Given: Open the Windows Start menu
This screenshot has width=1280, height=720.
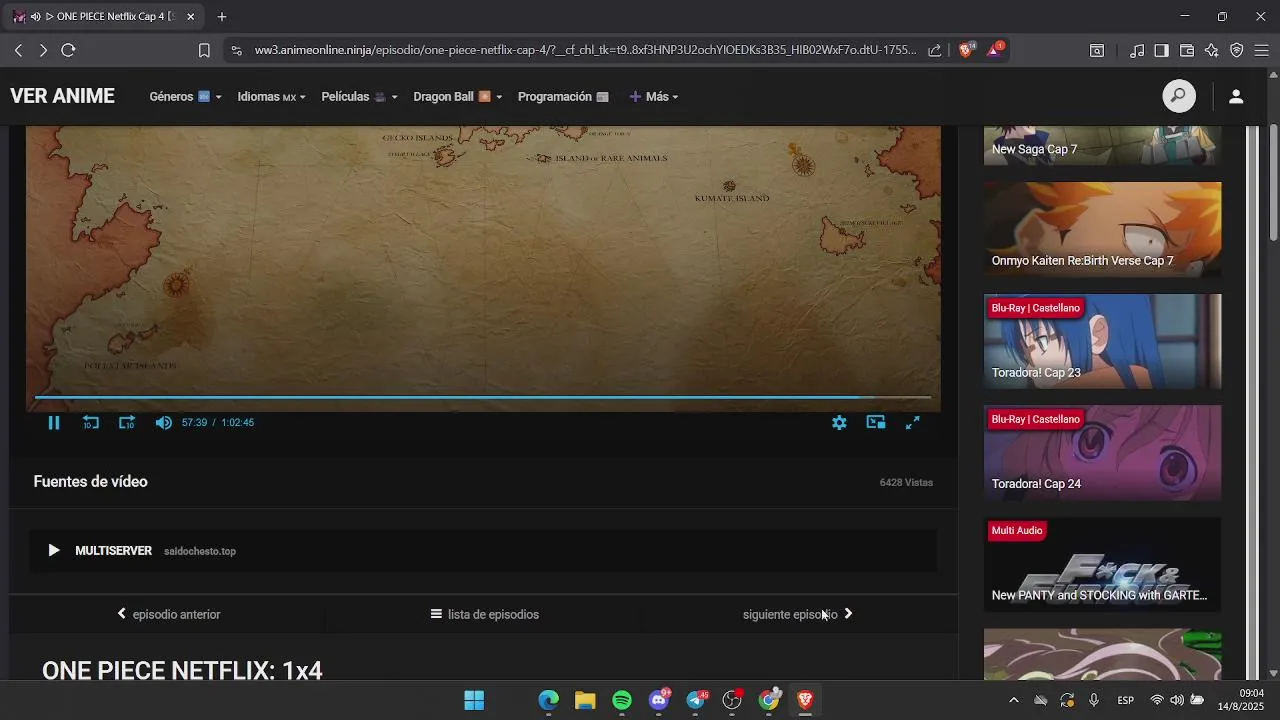Looking at the screenshot, I should pos(474,700).
